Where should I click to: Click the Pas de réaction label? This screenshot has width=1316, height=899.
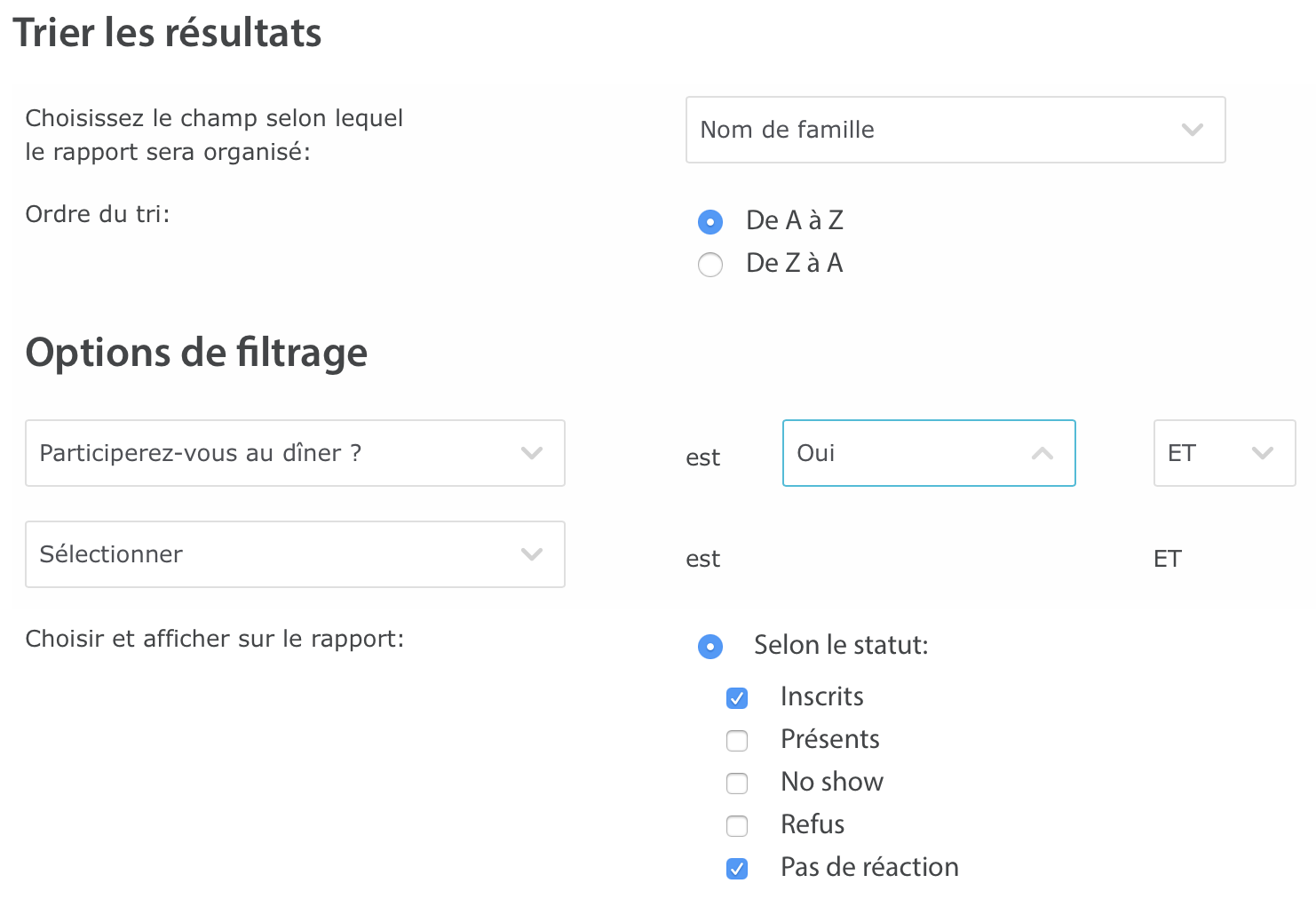point(869,867)
